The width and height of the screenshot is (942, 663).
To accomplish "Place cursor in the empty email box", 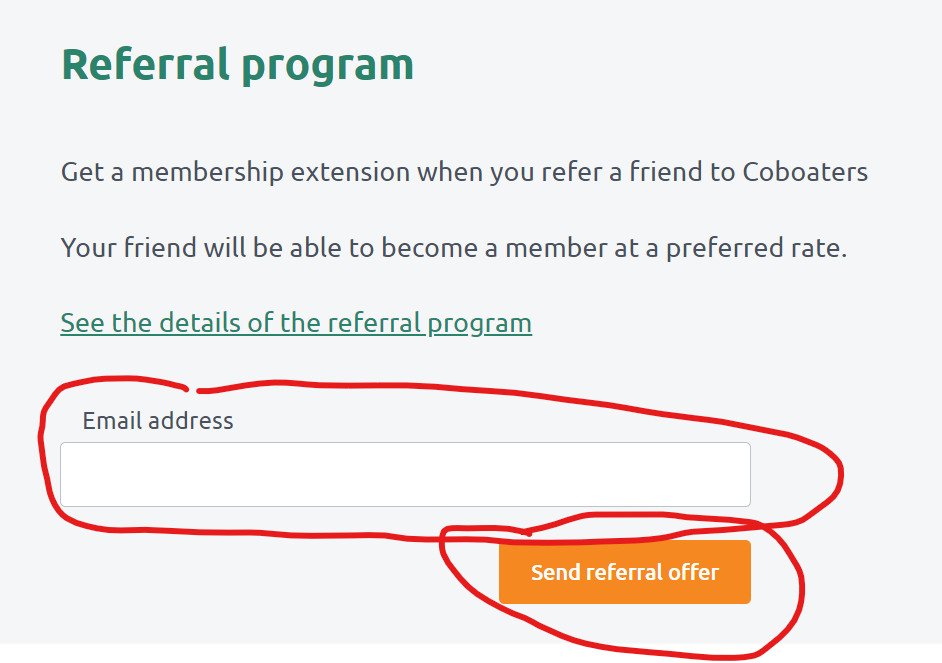I will pos(405,474).
